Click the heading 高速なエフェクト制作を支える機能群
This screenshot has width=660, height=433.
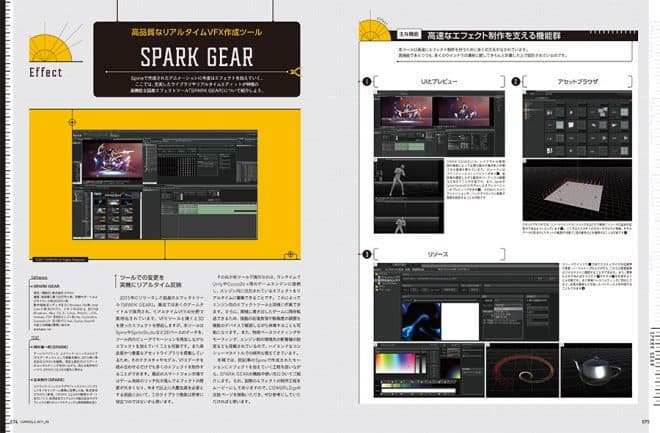(x=494, y=36)
